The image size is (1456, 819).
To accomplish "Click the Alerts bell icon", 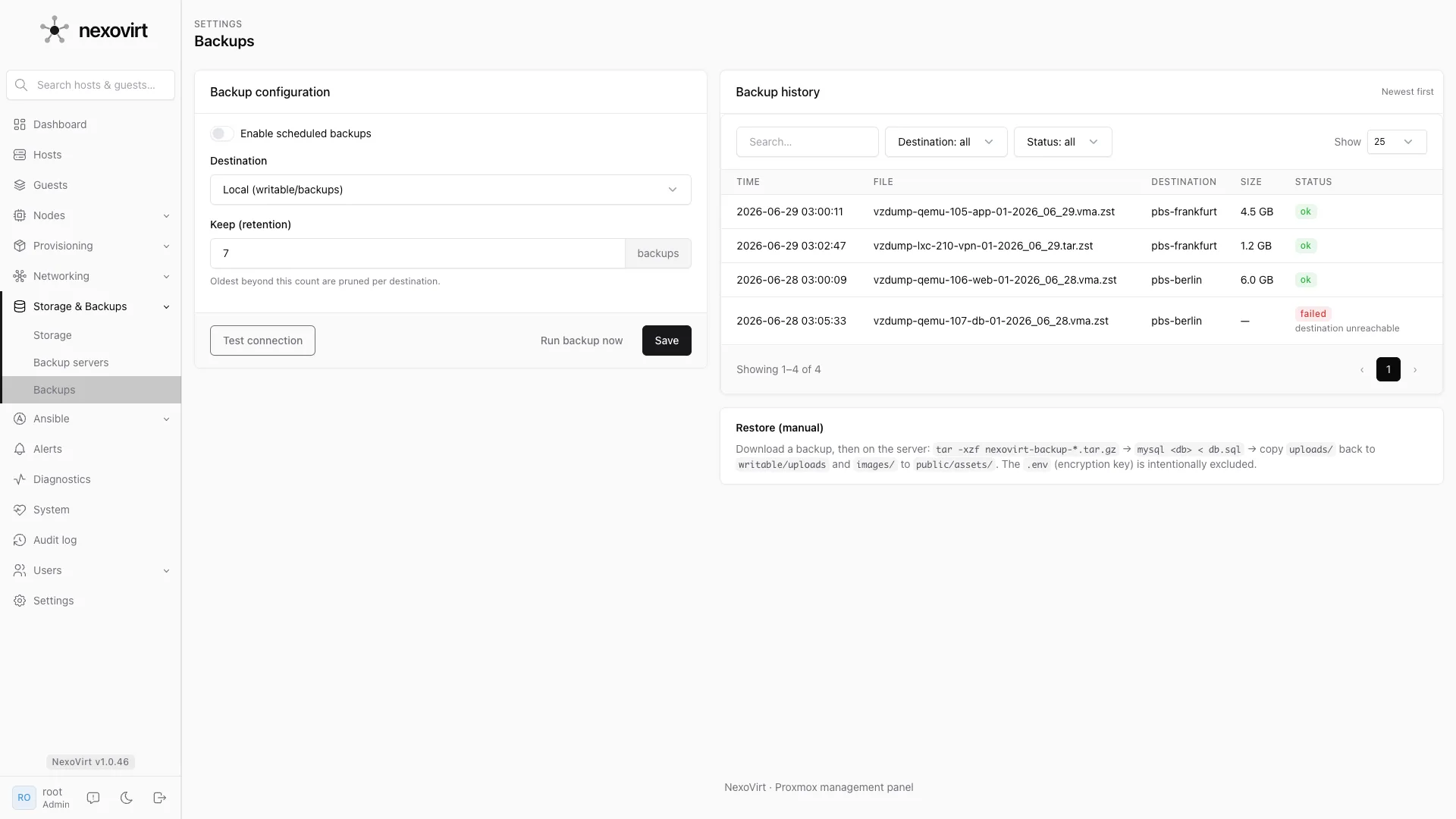I will tap(20, 449).
